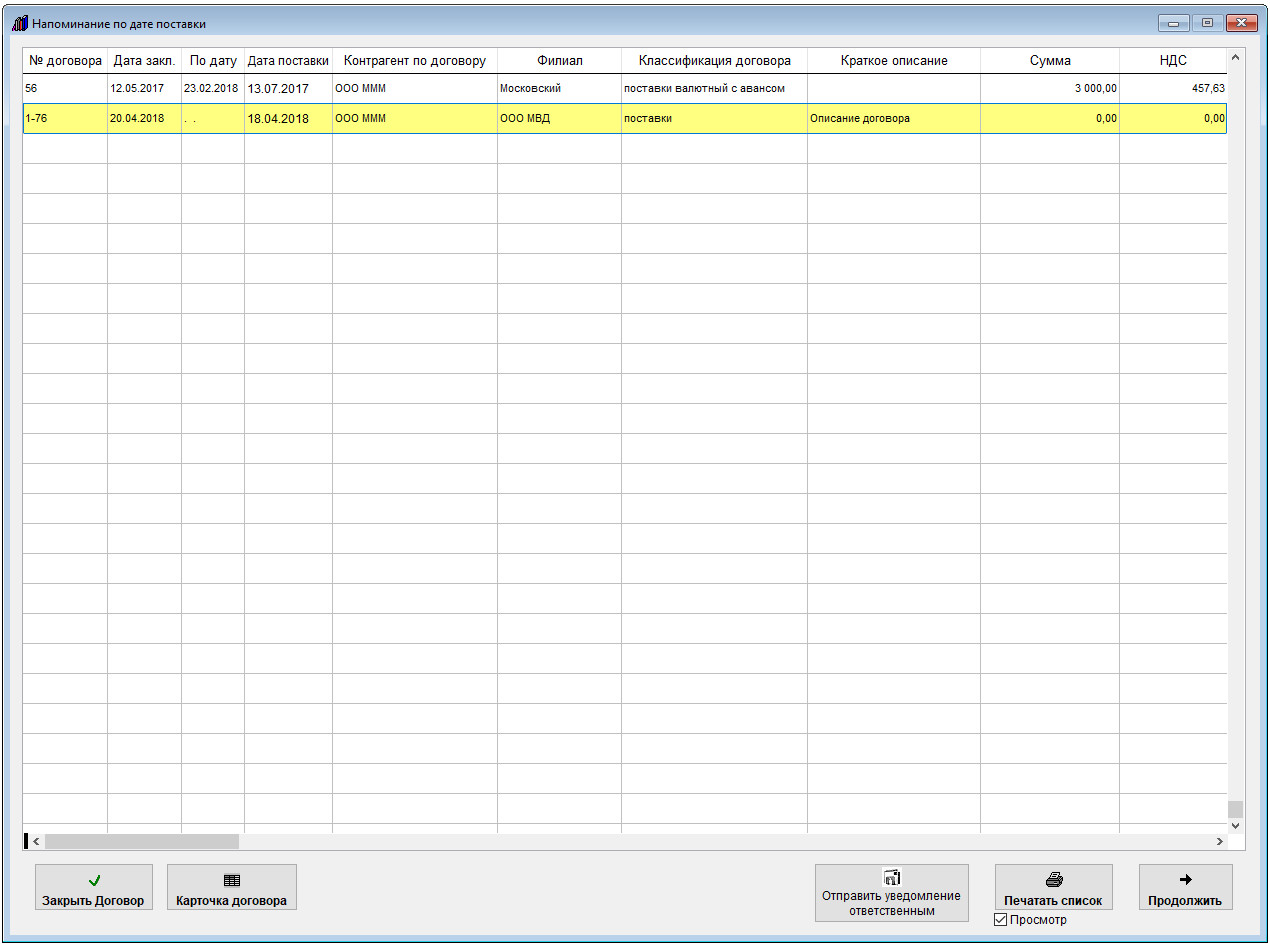Click поставки валютный с авансом cell

[x=714, y=88]
